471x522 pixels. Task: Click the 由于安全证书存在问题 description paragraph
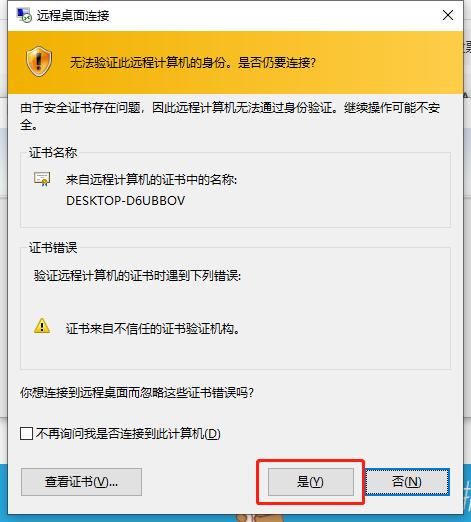point(230,116)
